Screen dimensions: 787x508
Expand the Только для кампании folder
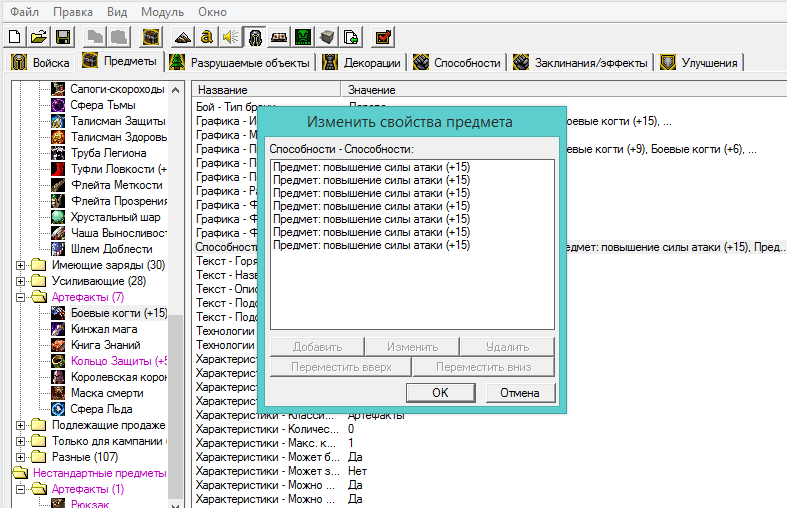20,441
